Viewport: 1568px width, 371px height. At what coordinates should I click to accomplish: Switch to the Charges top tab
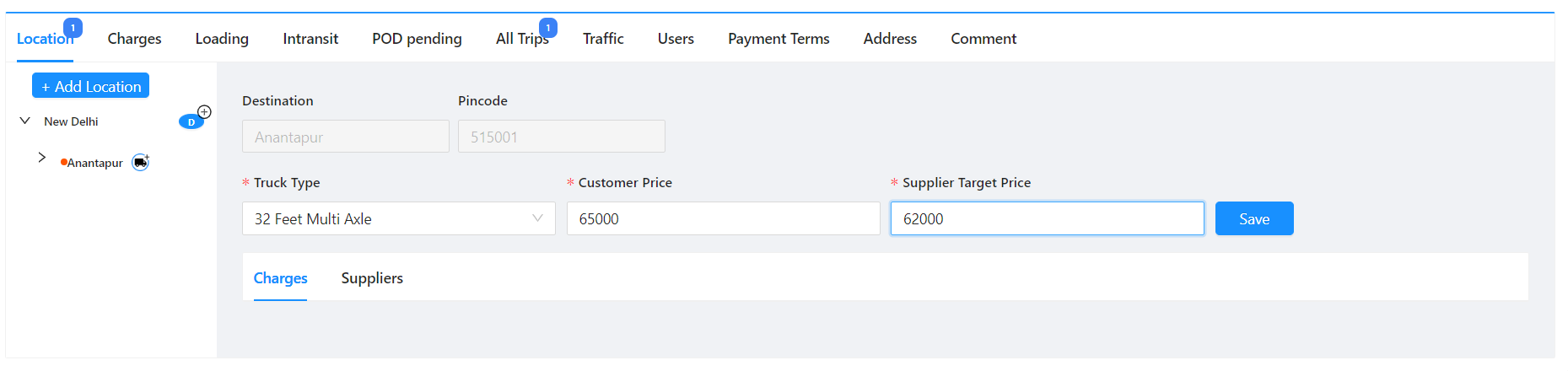coord(134,39)
